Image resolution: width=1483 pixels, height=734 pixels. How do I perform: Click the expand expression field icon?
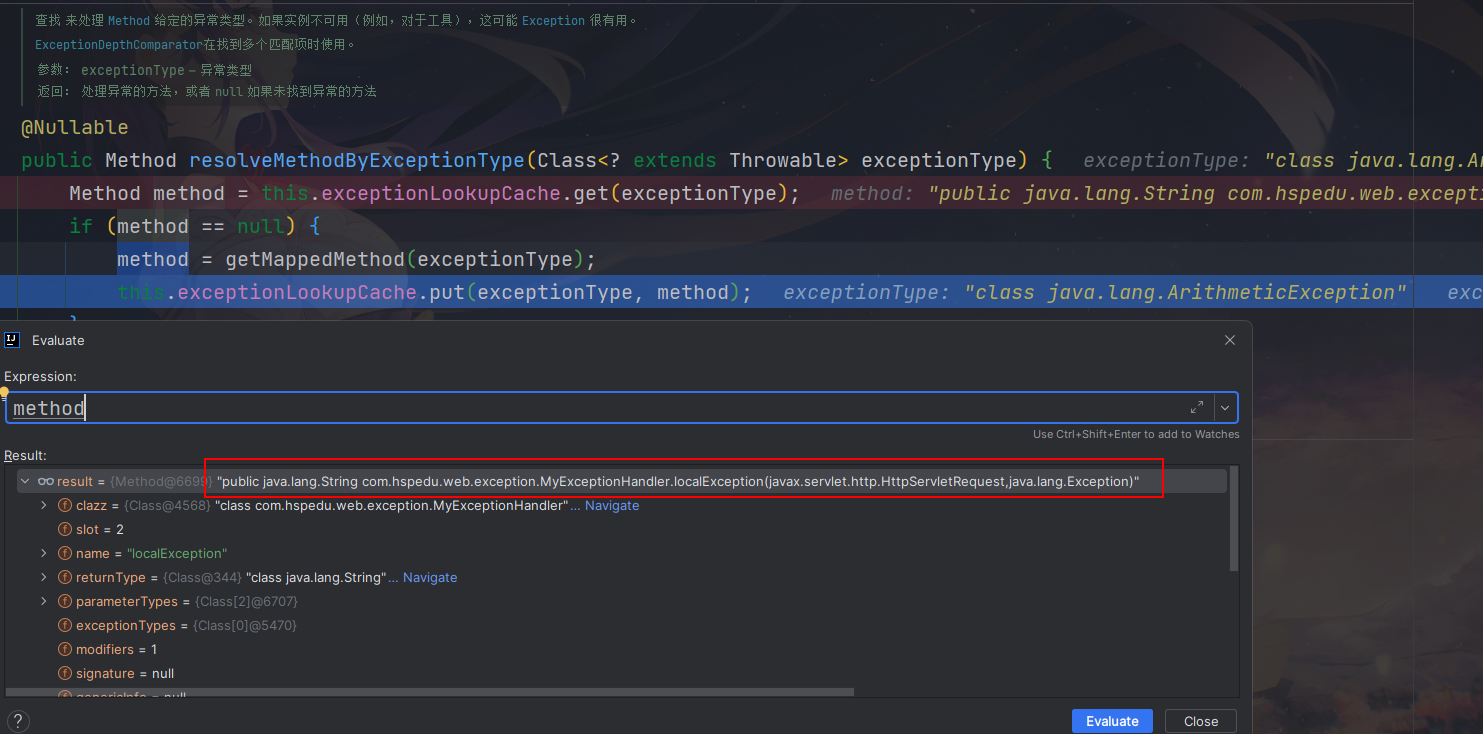tap(1197, 408)
